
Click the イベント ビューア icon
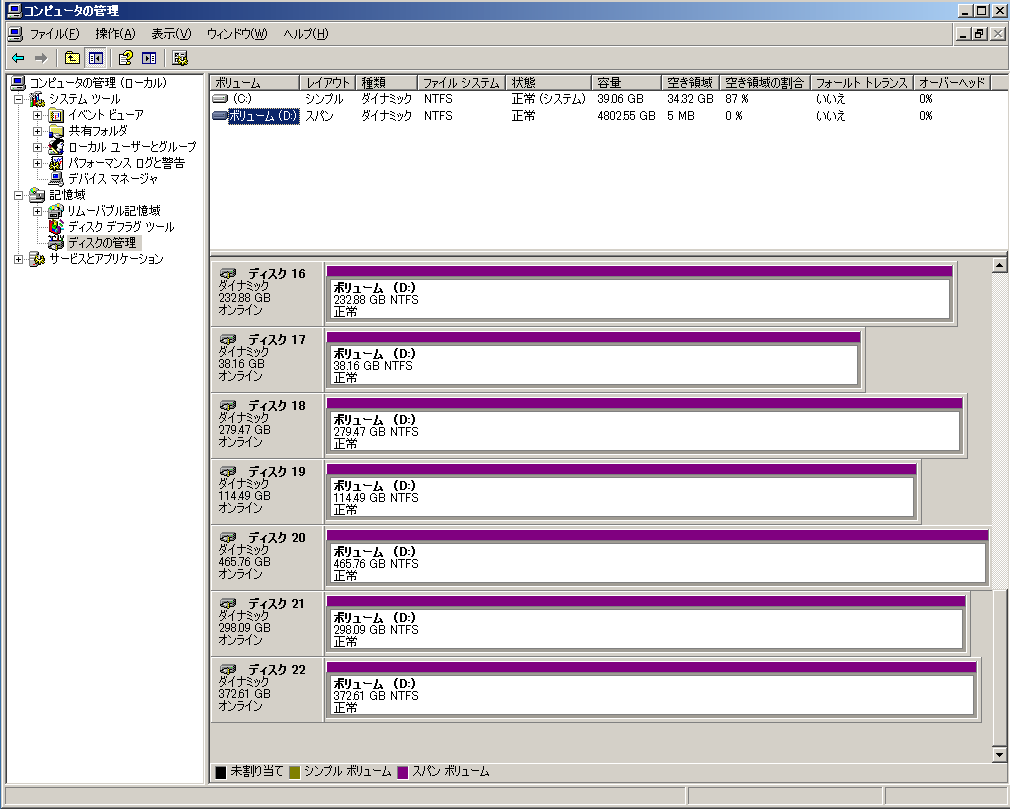(x=56, y=115)
